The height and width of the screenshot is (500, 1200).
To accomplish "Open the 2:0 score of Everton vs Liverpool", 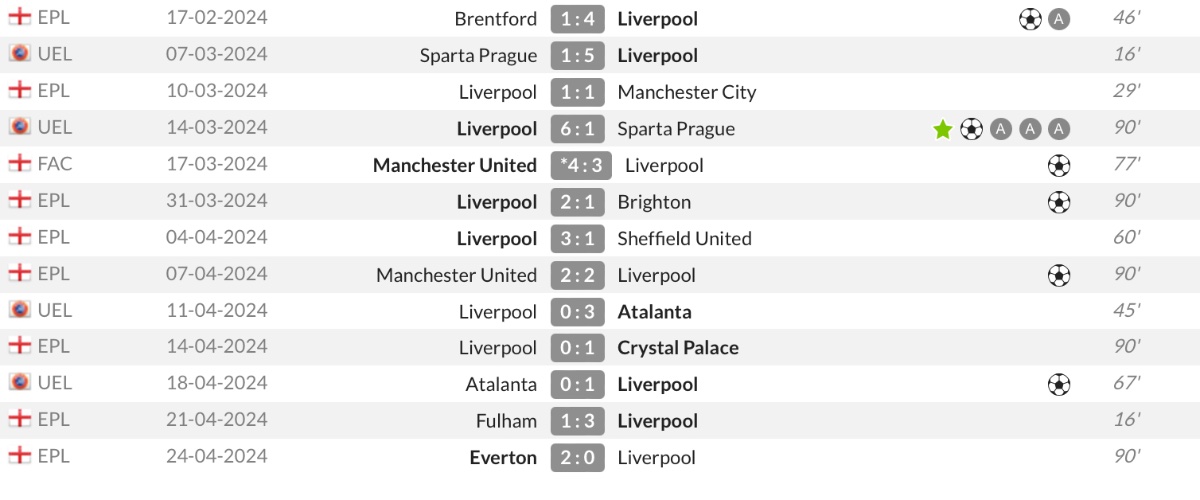I will click(x=578, y=457).
